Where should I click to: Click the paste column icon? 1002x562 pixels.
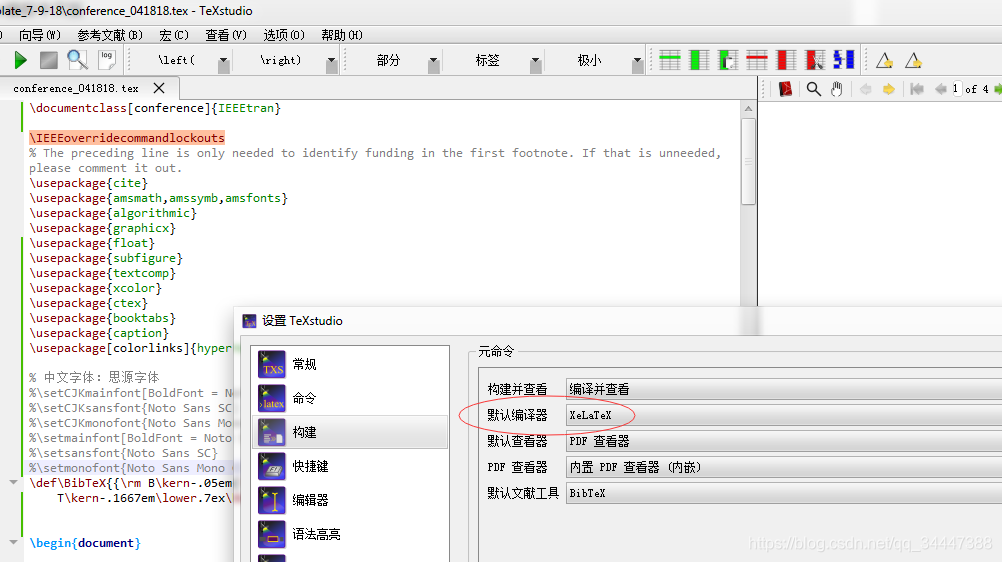(728, 60)
